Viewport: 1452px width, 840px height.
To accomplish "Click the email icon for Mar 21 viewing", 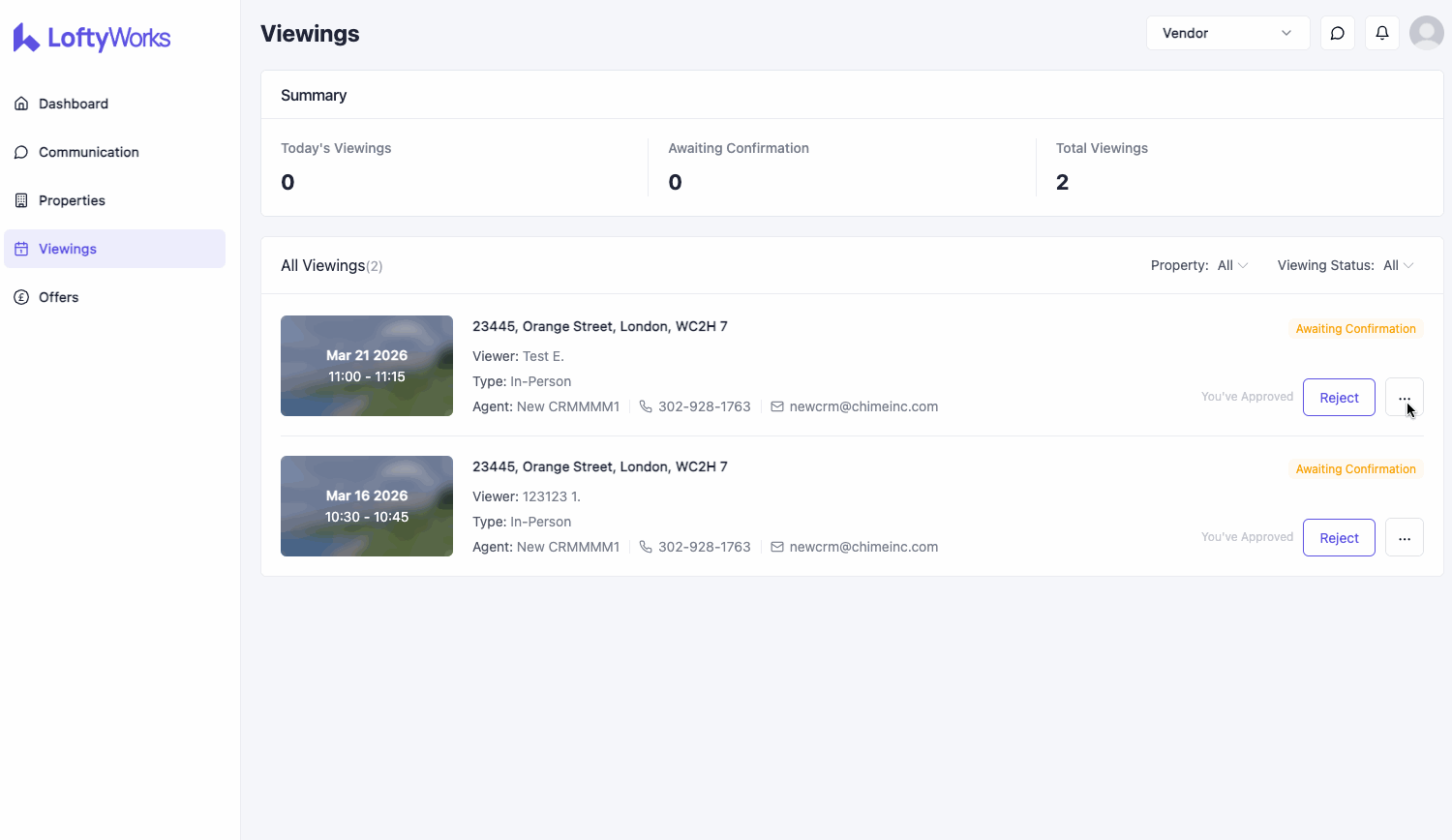I will click(x=776, y=406).
